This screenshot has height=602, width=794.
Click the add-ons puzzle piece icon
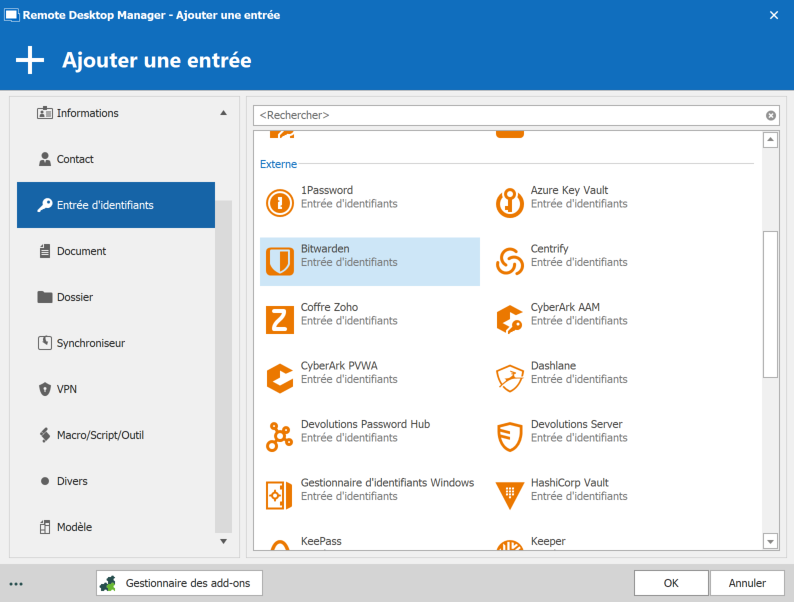click(x=108, y=583)
